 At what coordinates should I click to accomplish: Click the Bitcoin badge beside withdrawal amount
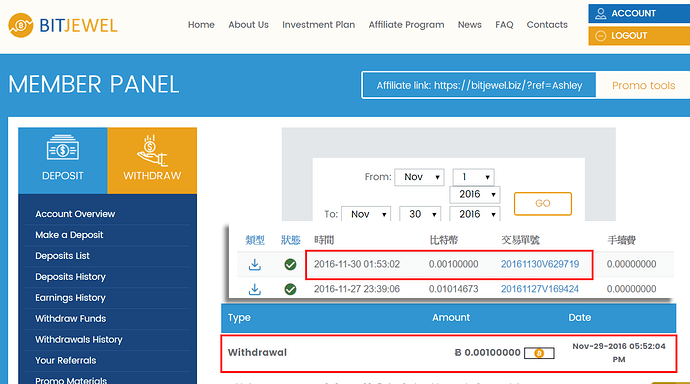539,353
